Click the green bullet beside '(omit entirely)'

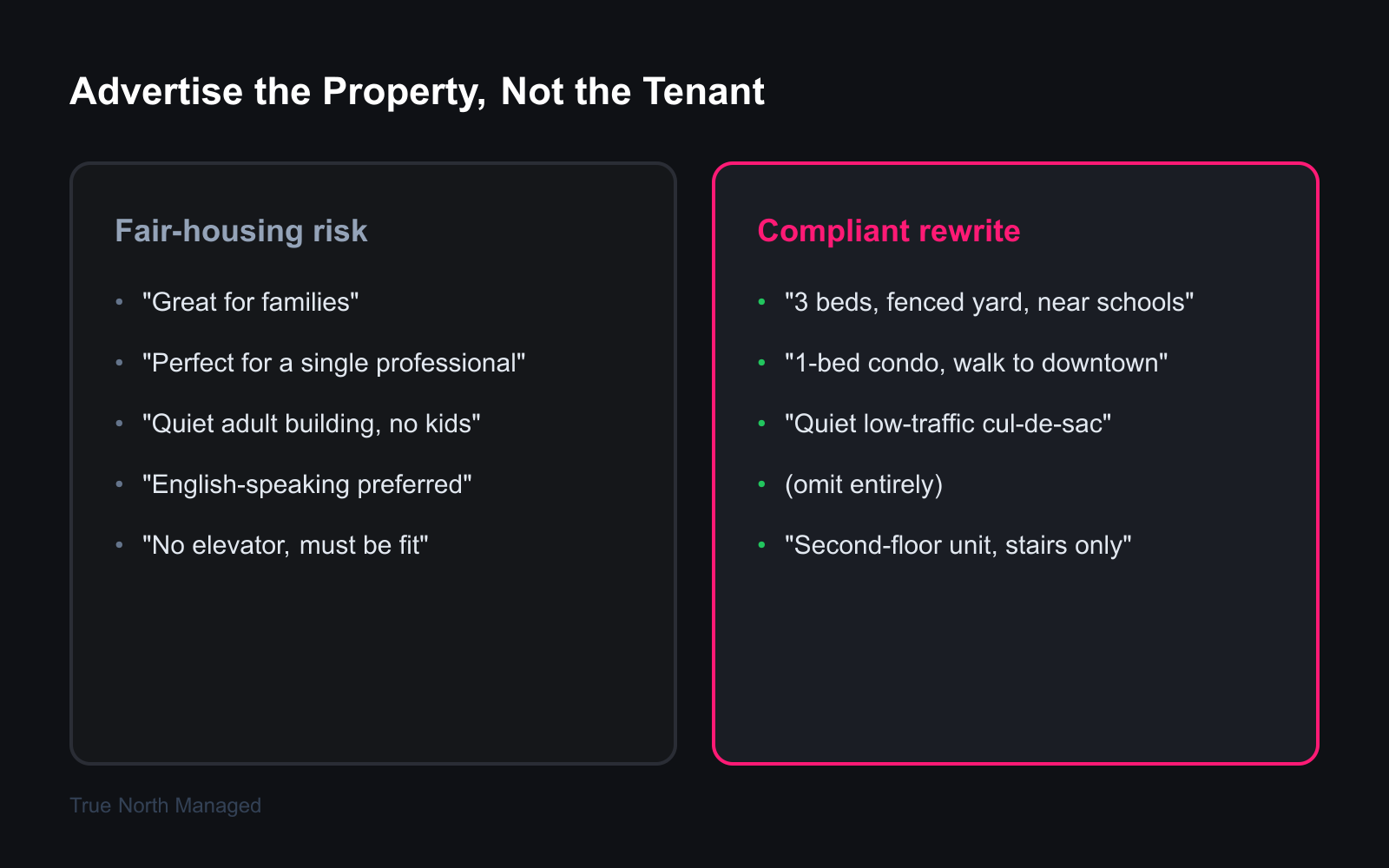tap(762, 484)
